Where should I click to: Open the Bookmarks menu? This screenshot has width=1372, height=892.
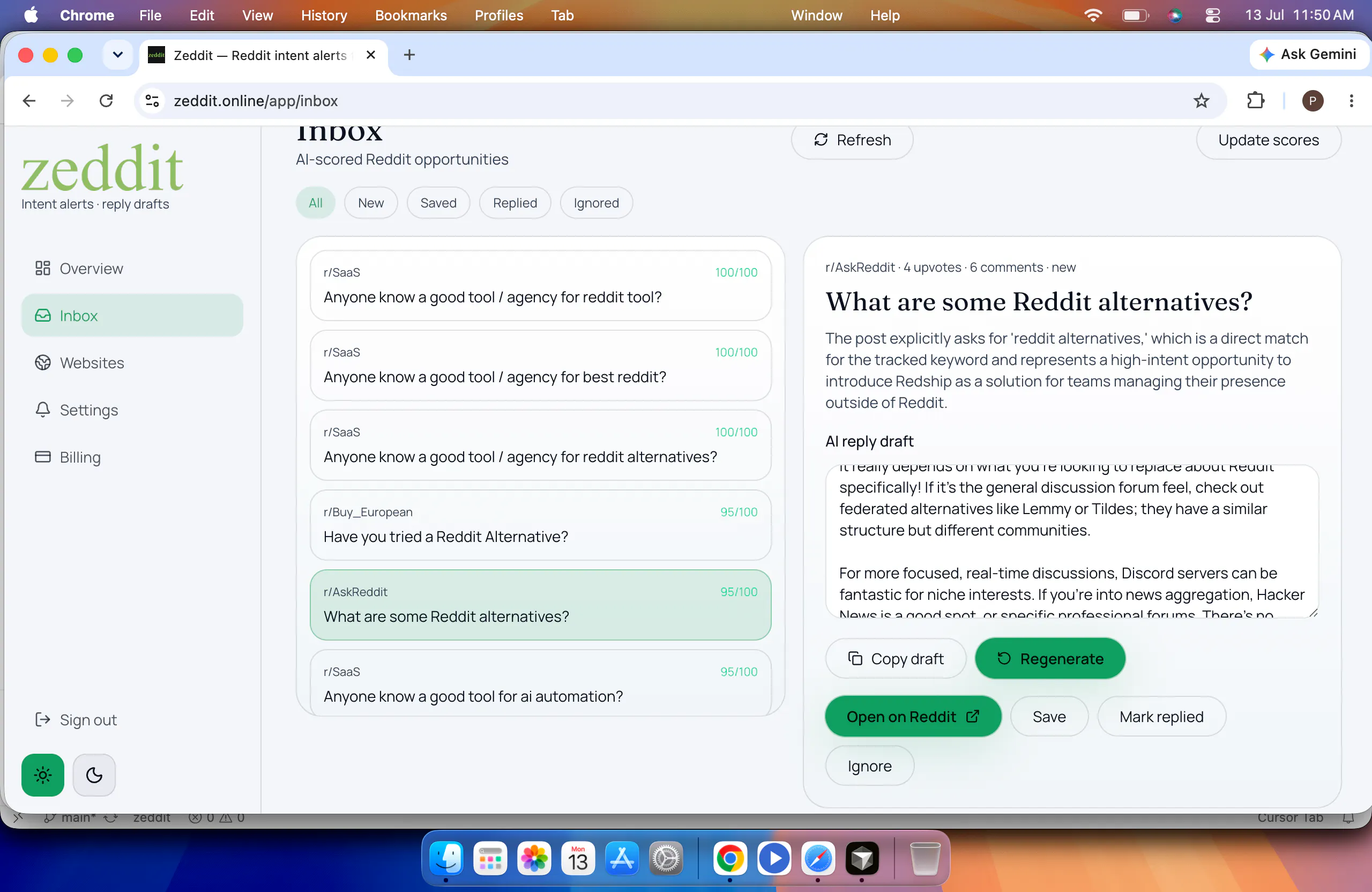411,15
